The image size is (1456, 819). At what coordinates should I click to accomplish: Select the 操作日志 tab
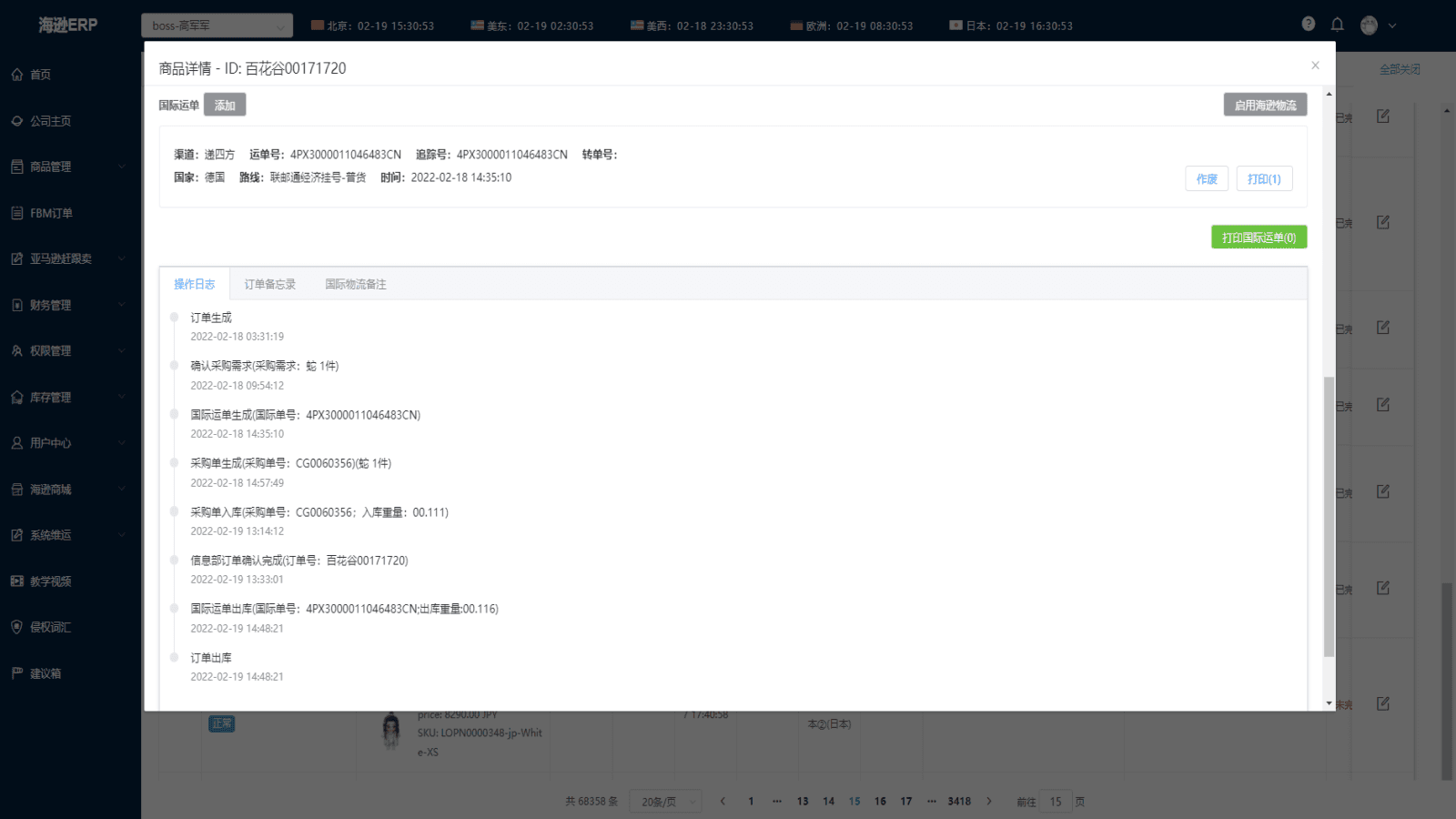coord(194,285)
